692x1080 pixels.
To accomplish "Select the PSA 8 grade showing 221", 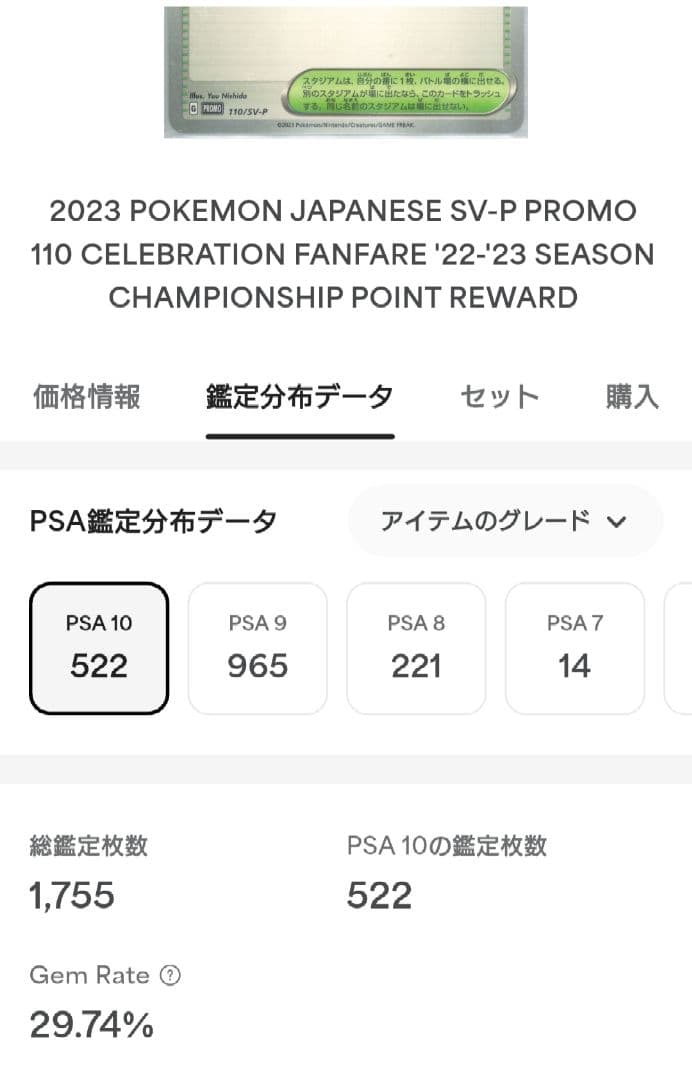I will [x=416, y=648].
